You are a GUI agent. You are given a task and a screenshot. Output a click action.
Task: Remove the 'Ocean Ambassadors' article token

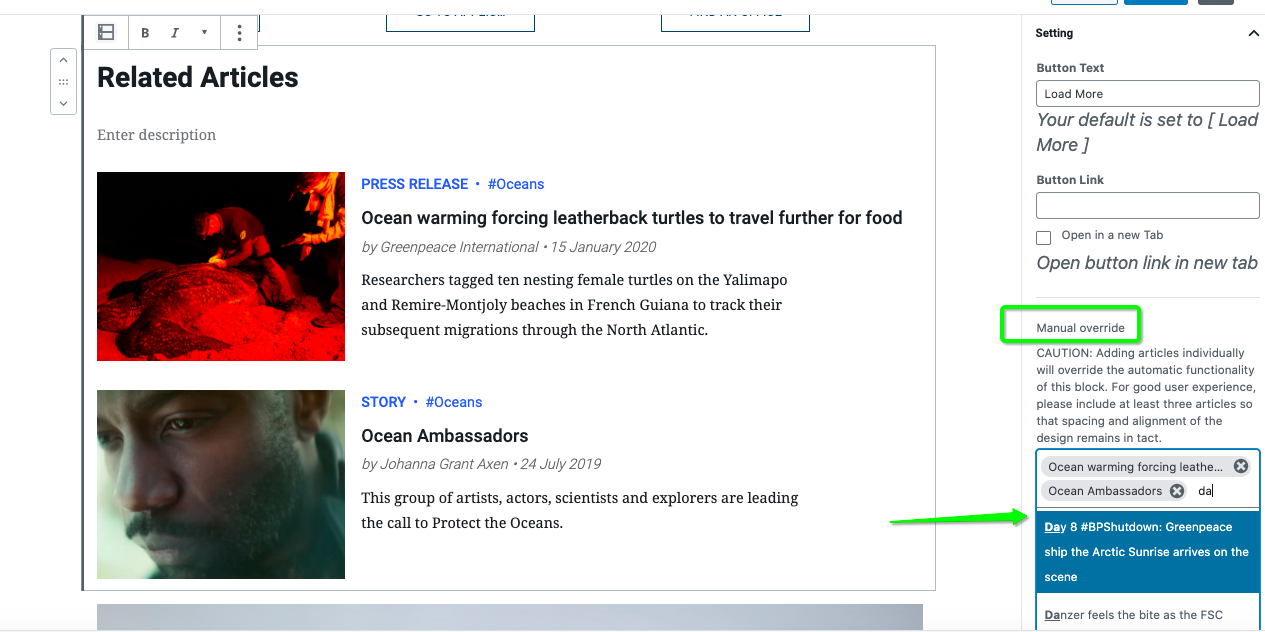1177,491
